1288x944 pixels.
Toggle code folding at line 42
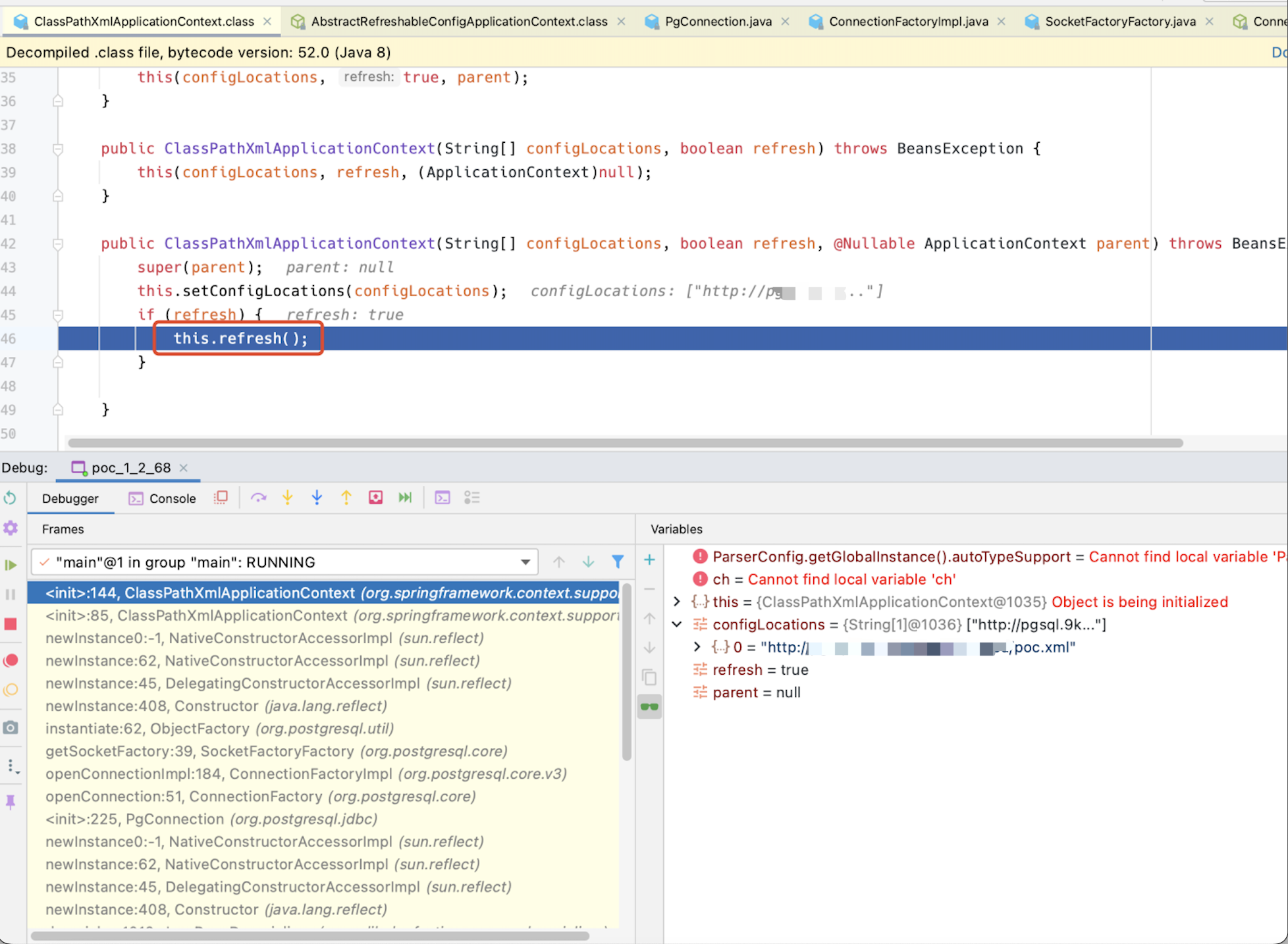tap(58, 244)
